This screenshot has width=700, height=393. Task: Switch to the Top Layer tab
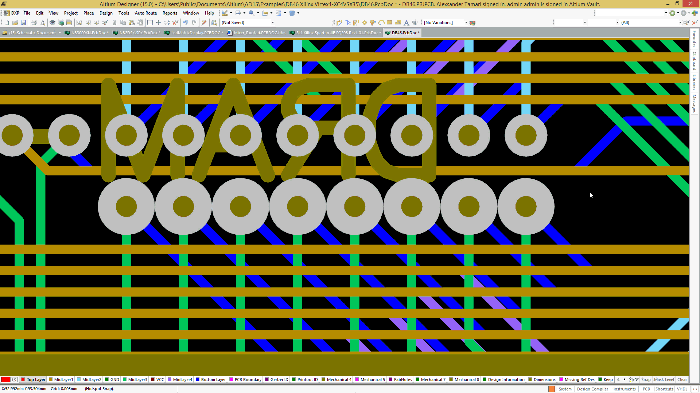point(33,380)
